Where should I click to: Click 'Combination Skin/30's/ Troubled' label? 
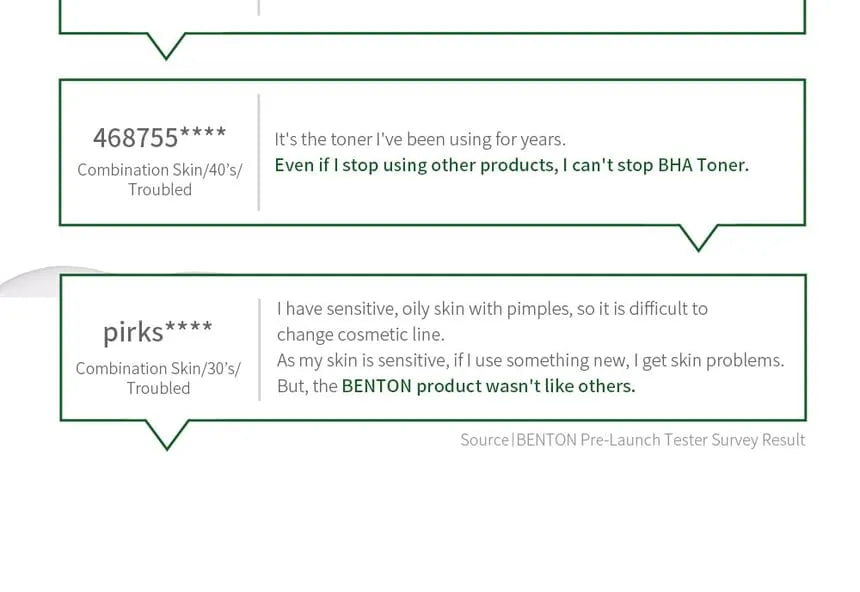pyautogui.click(x=158, y=378)
